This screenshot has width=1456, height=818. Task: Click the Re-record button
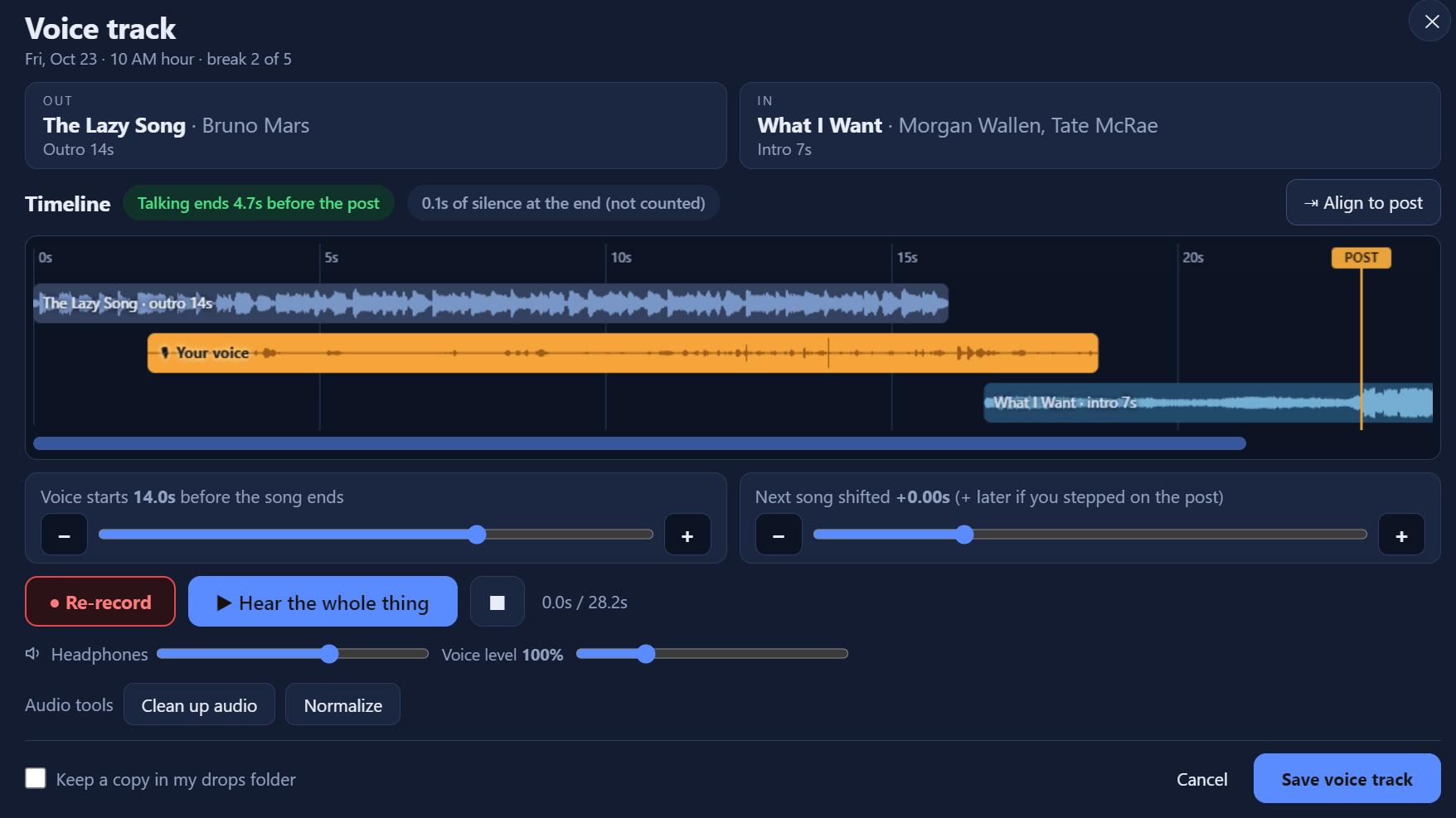(x=100, y=603)
